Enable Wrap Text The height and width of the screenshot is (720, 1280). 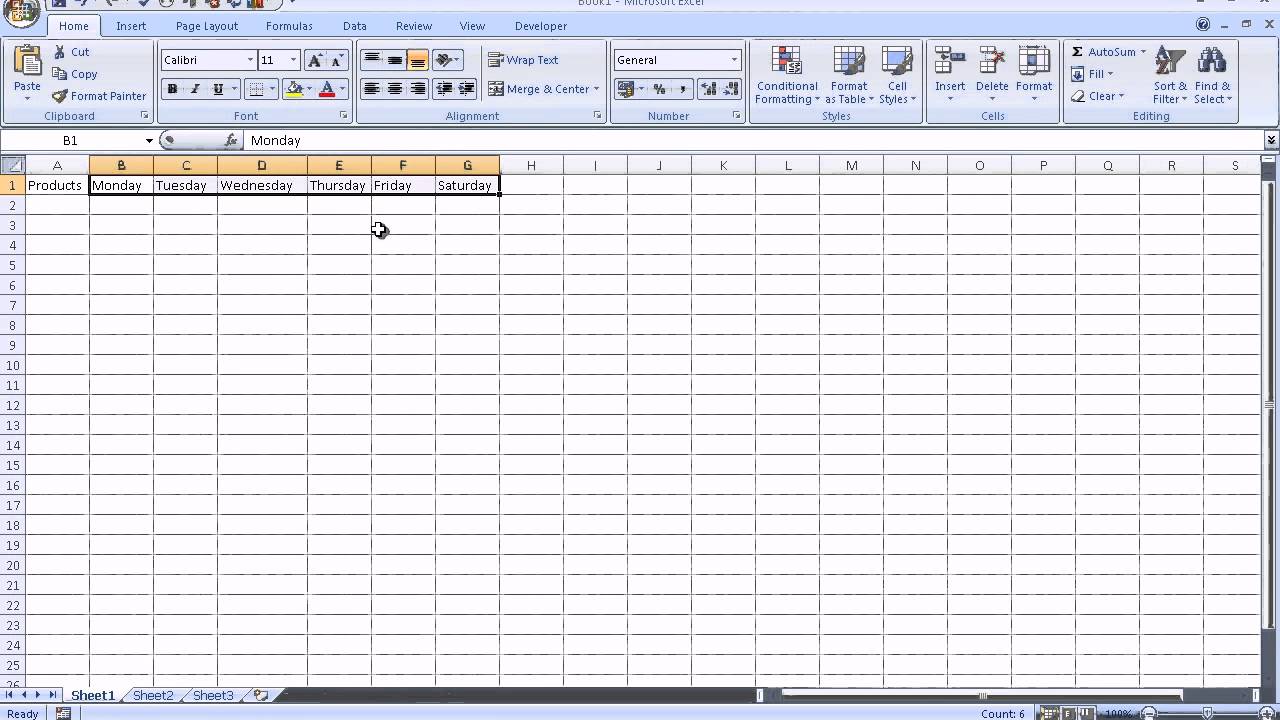pos(523,60)
